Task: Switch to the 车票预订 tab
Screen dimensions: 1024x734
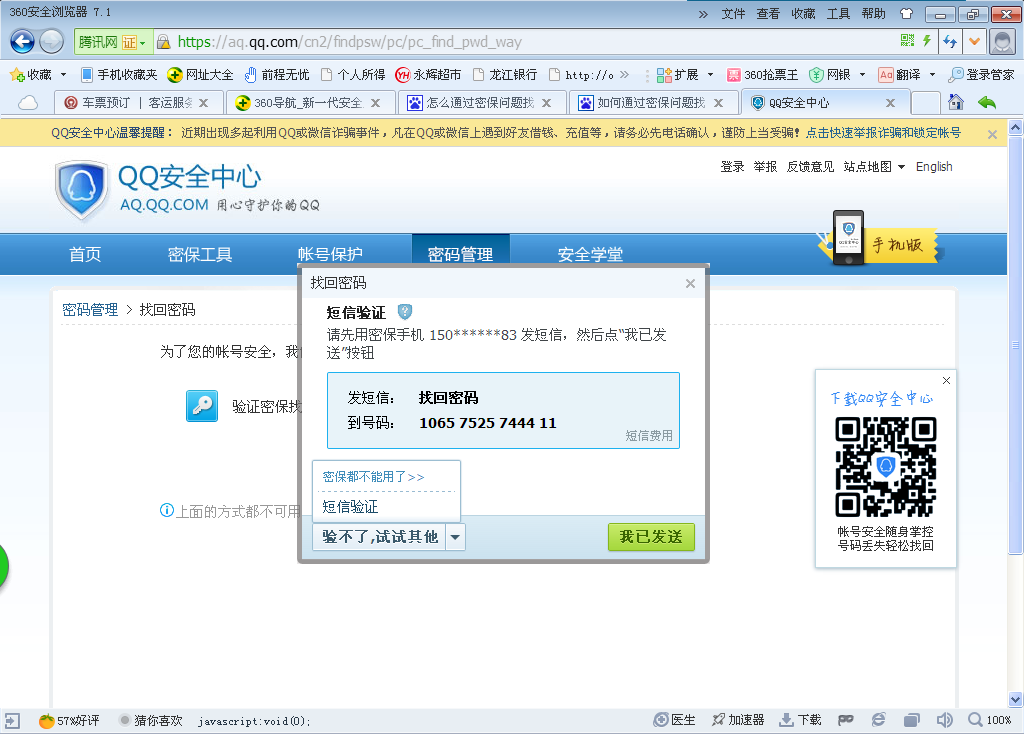Action: [136, 103]
